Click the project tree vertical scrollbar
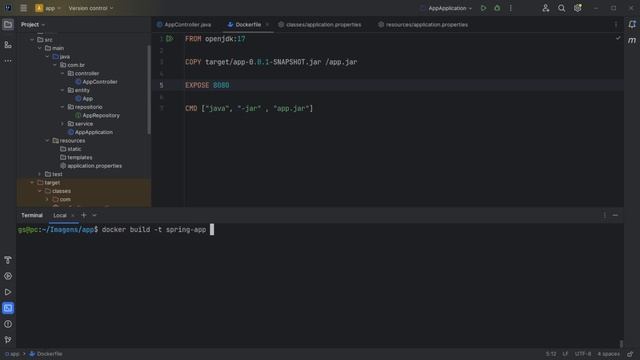This screenshot has width=640, height=360. click(149, 90)
